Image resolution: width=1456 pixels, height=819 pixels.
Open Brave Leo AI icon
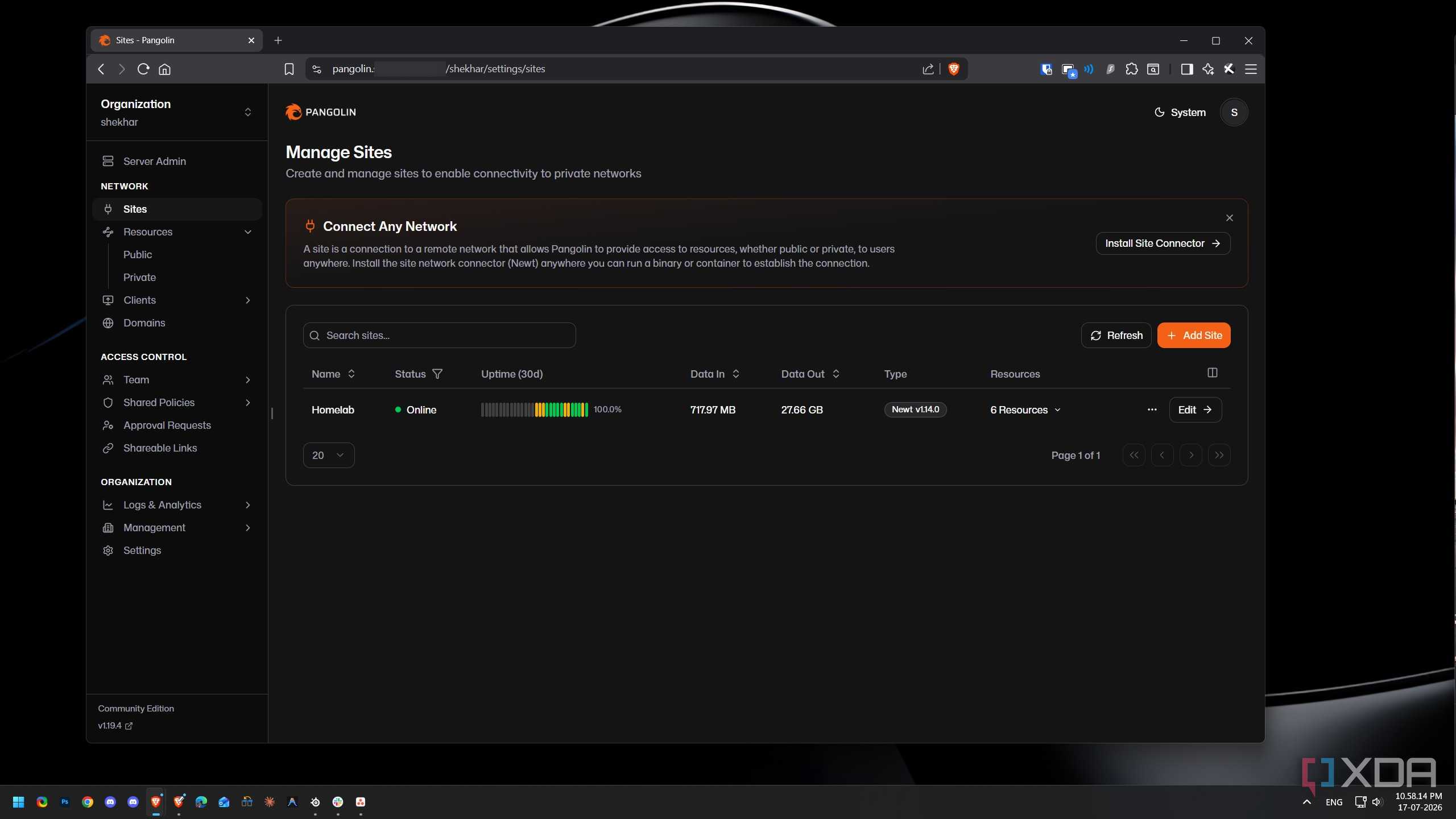point(1208,69)
